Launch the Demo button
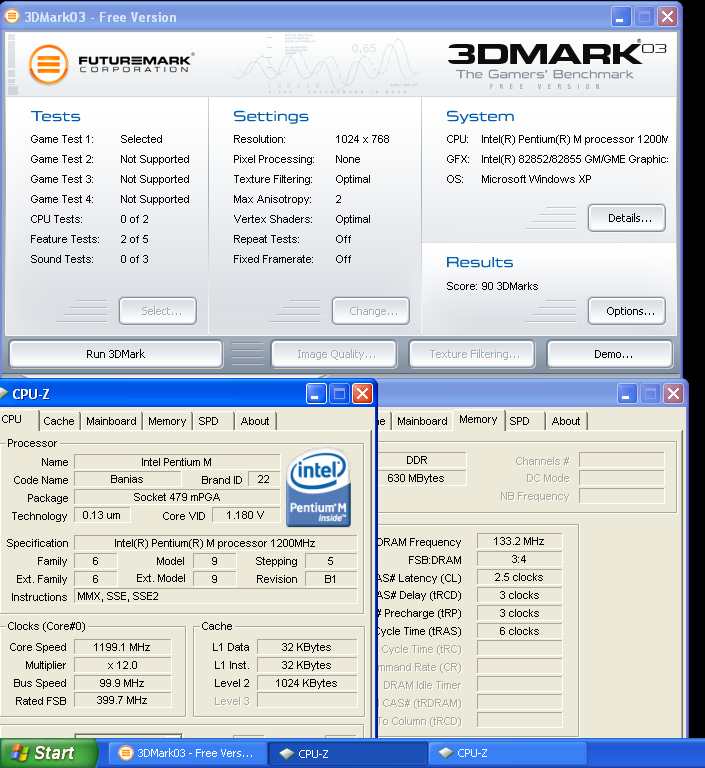This screenshot has height=768, width=705. click(609, 354)
